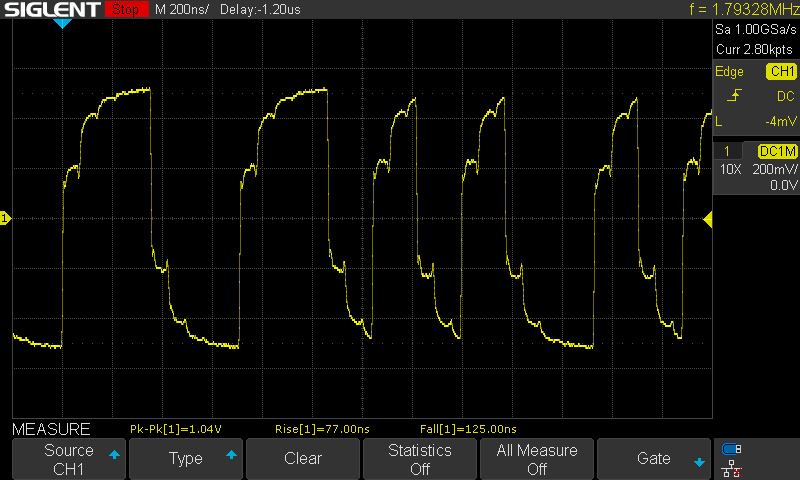The image size is (800, 480).
Task: Click the network LAN status icon
Action: [x=732, y=467]
